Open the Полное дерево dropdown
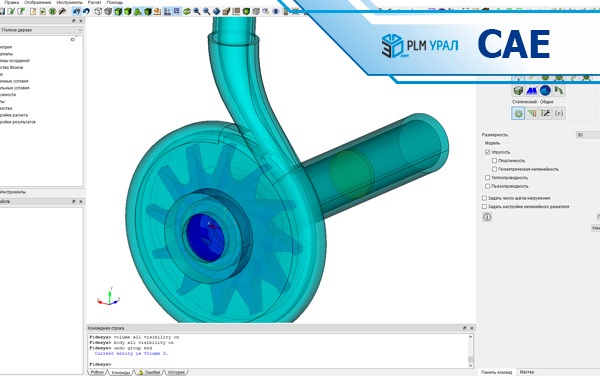 [x=41, y=30]
